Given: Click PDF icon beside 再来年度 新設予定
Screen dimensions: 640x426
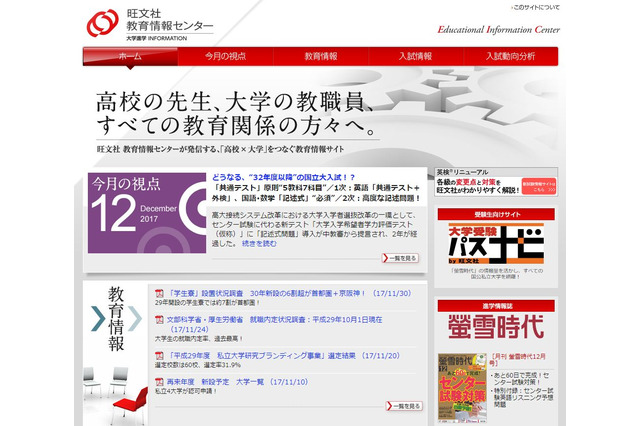Looking at the screenshot, I should (x=159, y=382).
